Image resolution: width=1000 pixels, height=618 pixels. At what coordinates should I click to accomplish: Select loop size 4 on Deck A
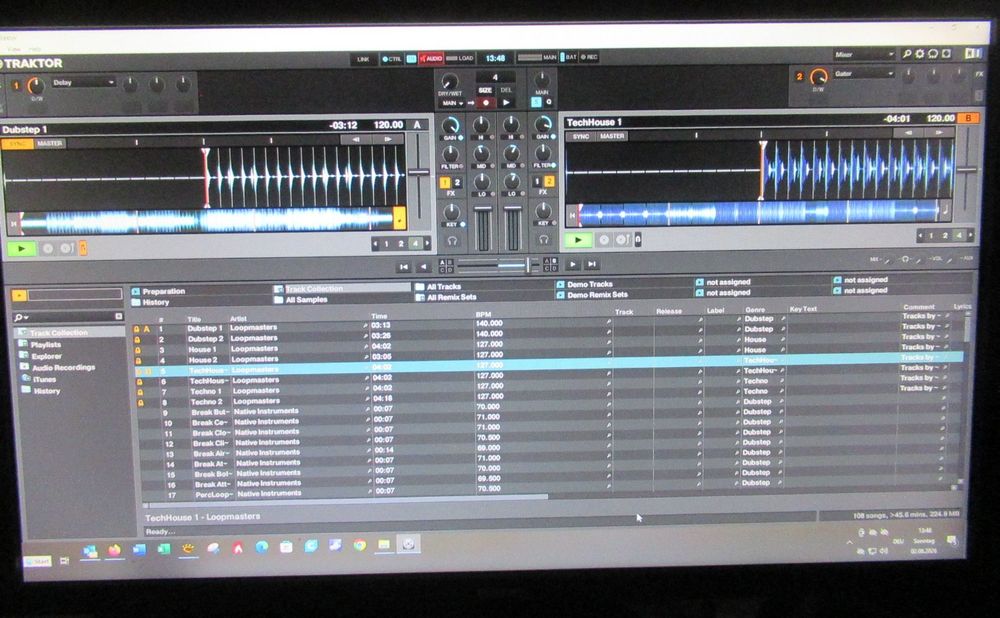[x=415, y=244]
